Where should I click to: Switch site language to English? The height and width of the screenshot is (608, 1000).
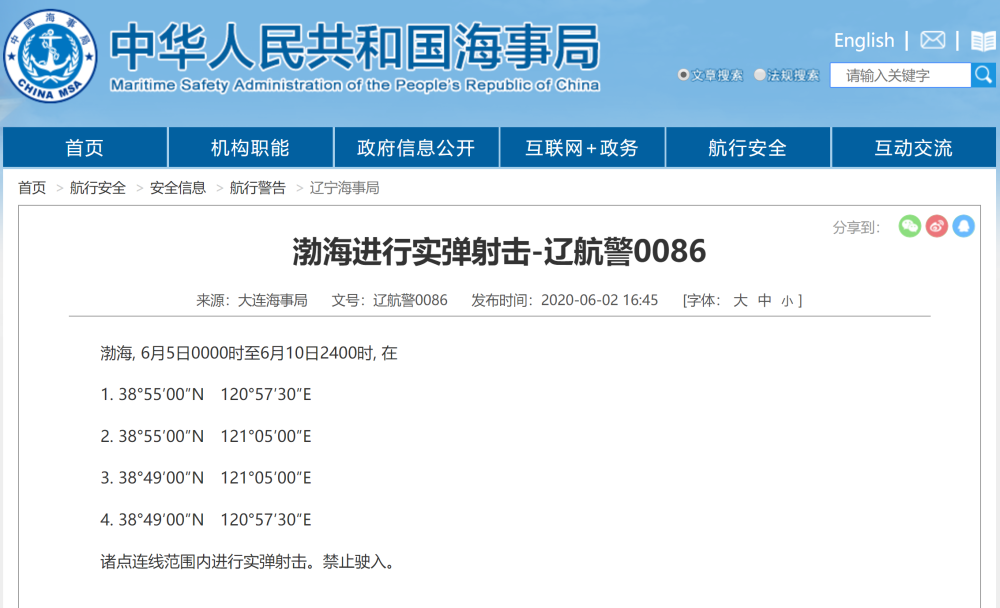coord(863,41)
